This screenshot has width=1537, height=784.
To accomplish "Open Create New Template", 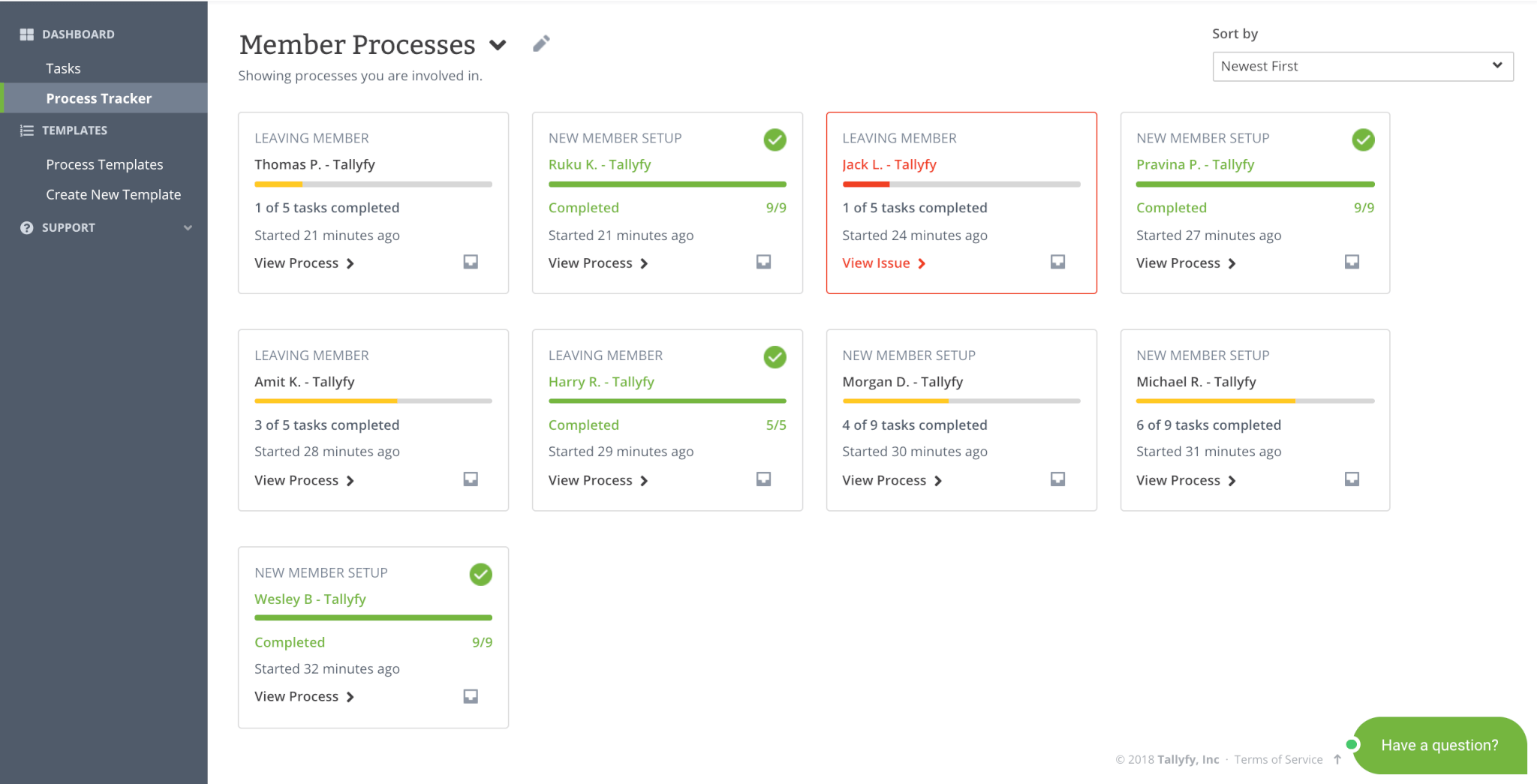I will click(113, 194).
